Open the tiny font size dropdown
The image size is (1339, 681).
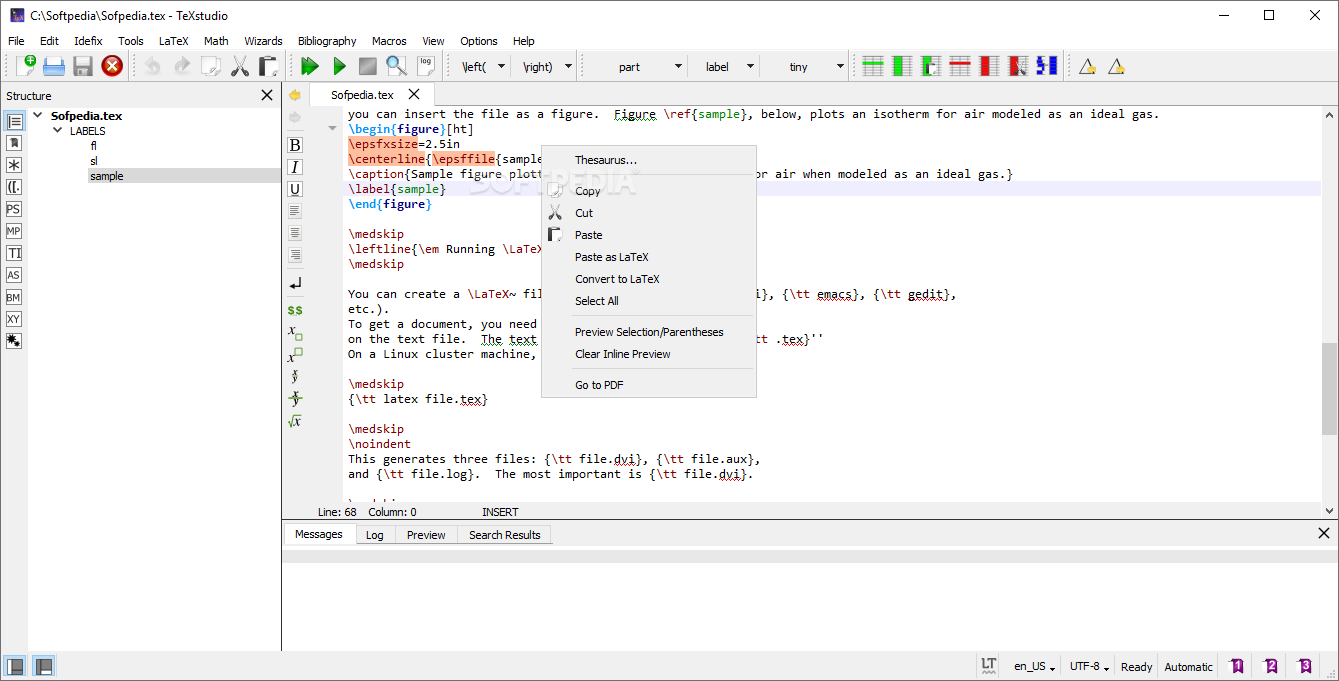840,67
